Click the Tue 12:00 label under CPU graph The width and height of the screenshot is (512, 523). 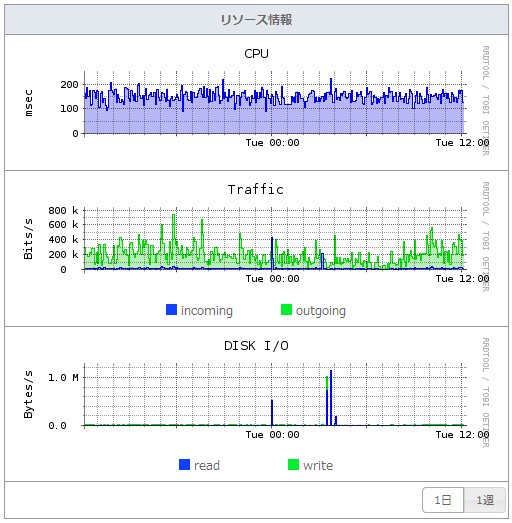(x=462, y=143)
